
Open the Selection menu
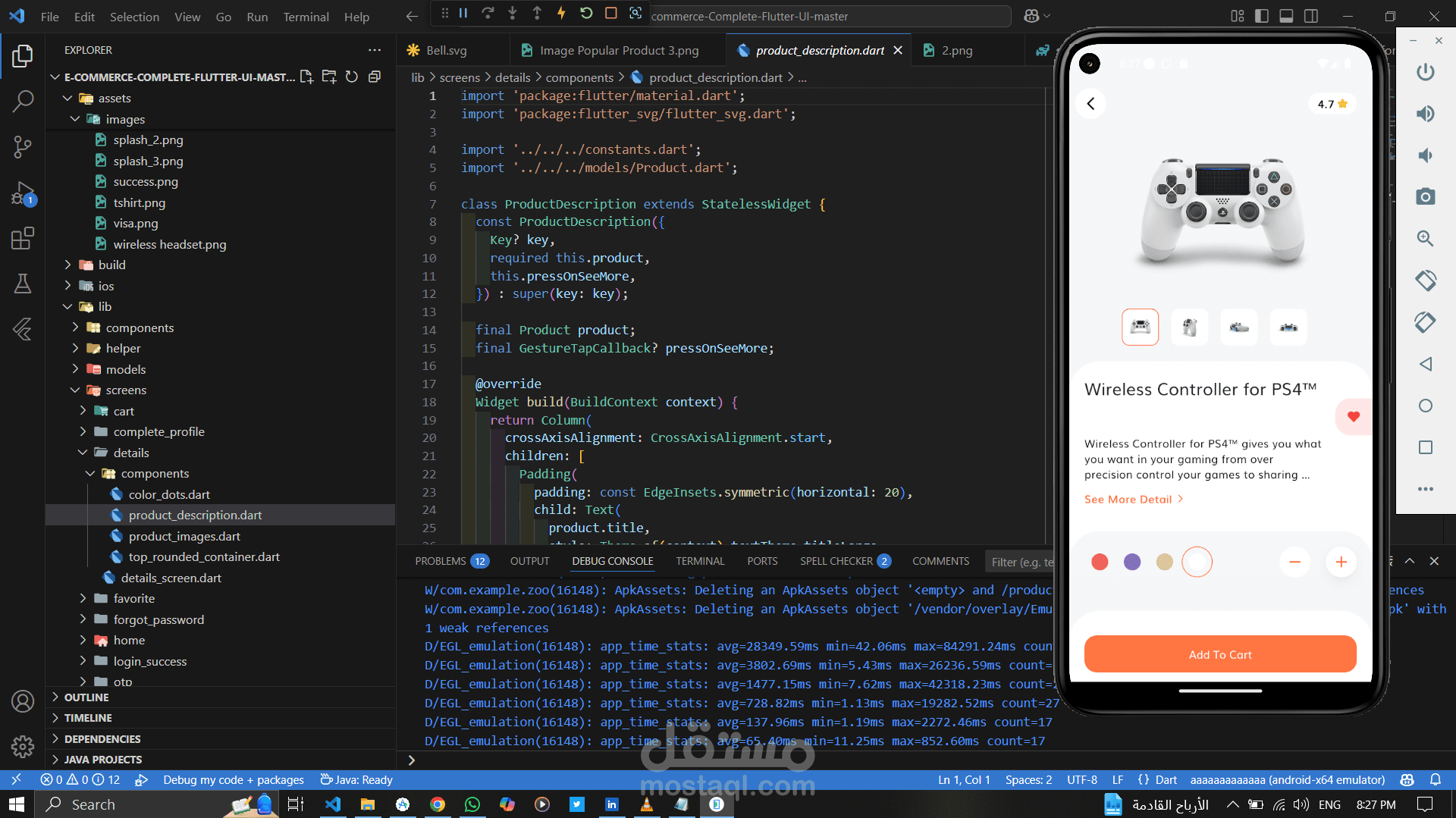(134, 17)
